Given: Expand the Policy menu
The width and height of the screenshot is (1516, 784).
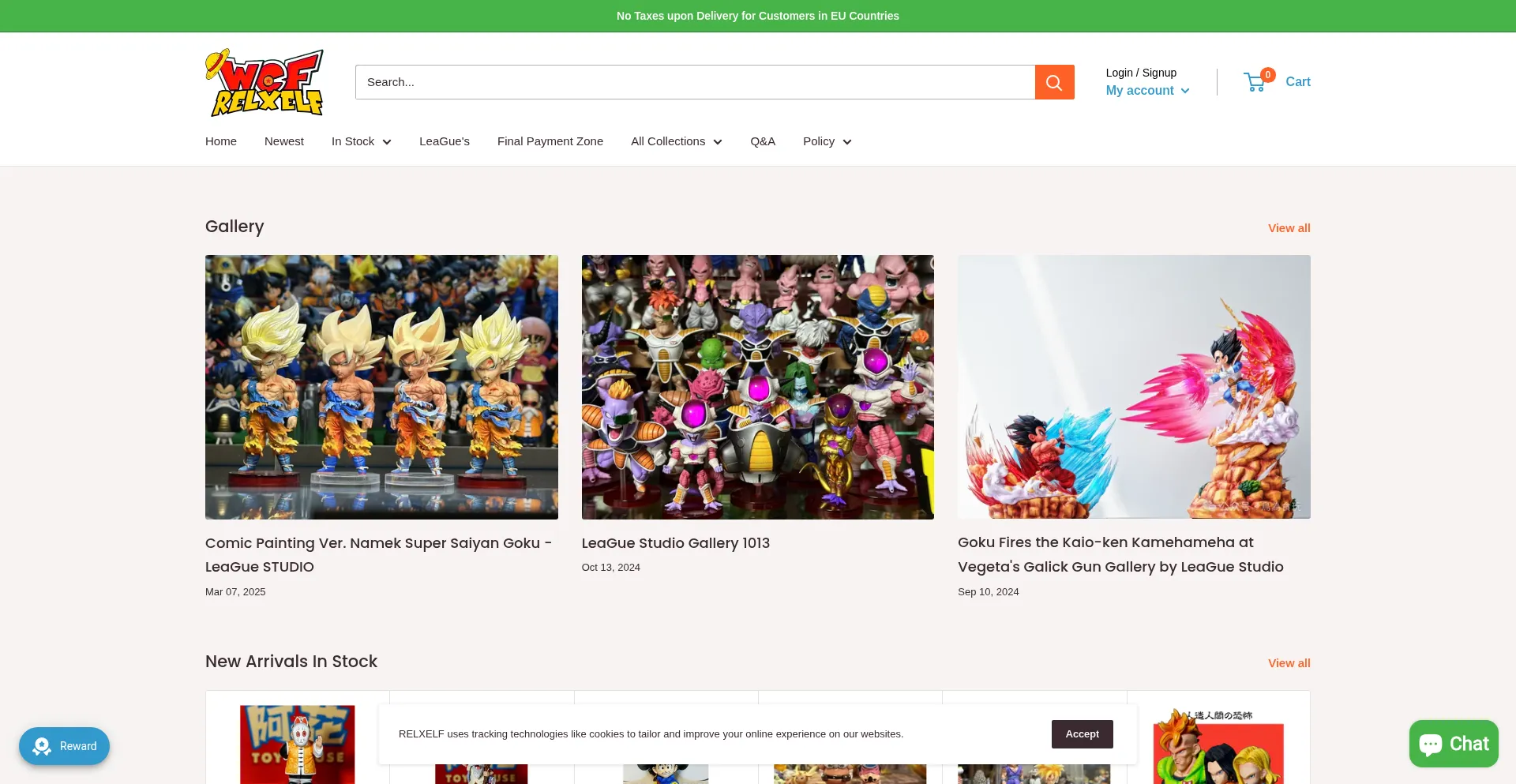Looking at the screenshot, I should (x=827, y=141).
